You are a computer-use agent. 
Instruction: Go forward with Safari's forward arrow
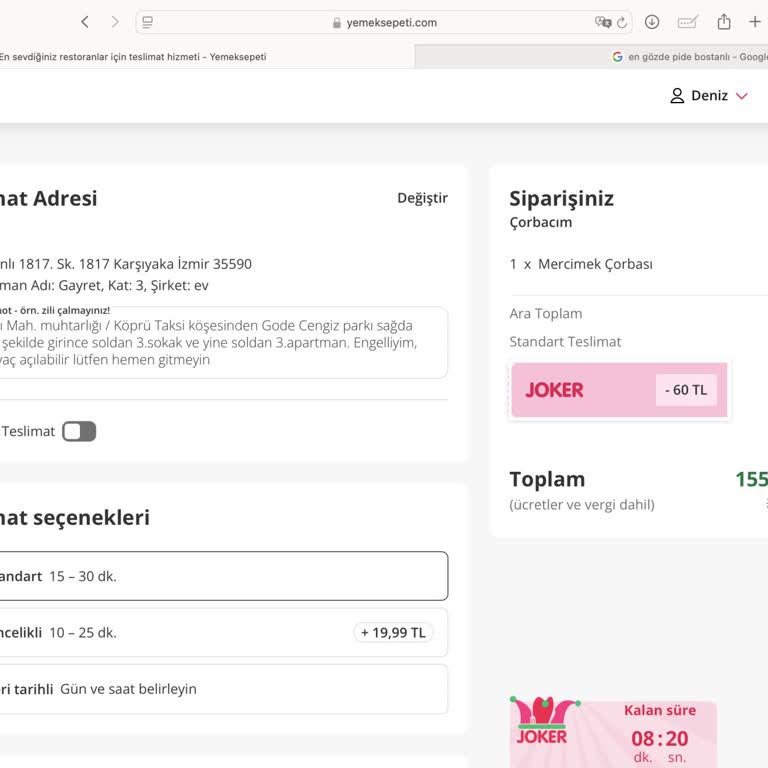click(x=115, y=22)
